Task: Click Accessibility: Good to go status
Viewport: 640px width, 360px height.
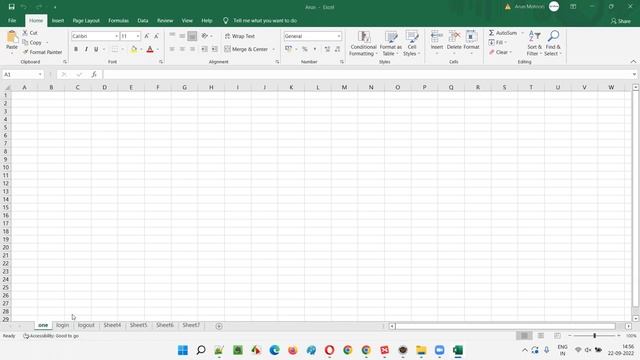Action: pos(51,336)
